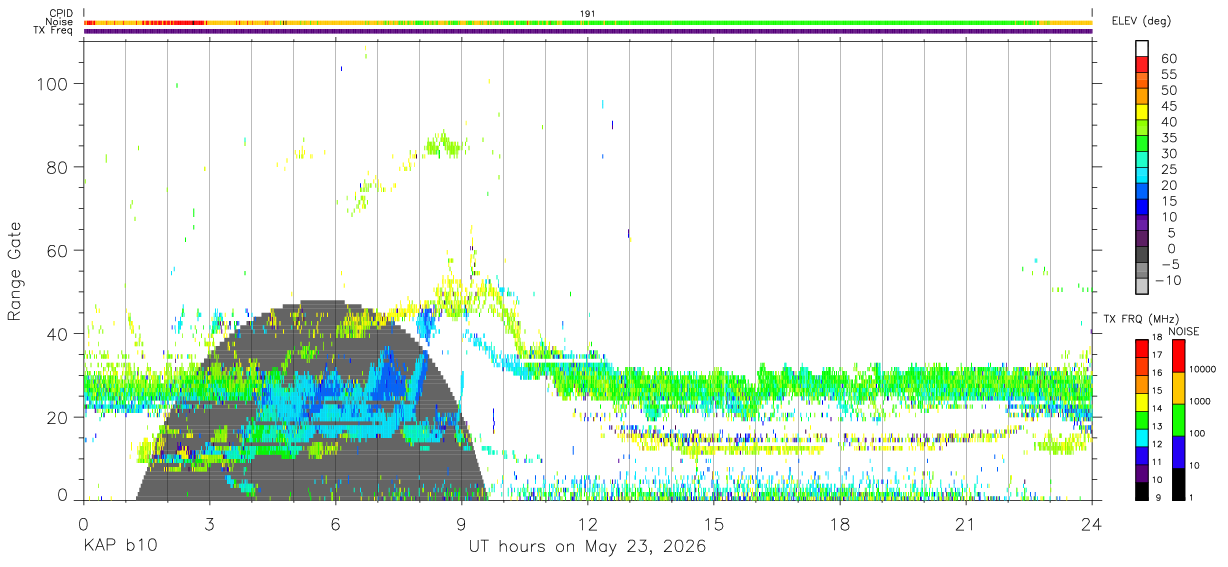Viewport: 1228px width, 567px height.
Task: Click the 'NOISE' colorbar title
Action: (x=1183, y=331)
